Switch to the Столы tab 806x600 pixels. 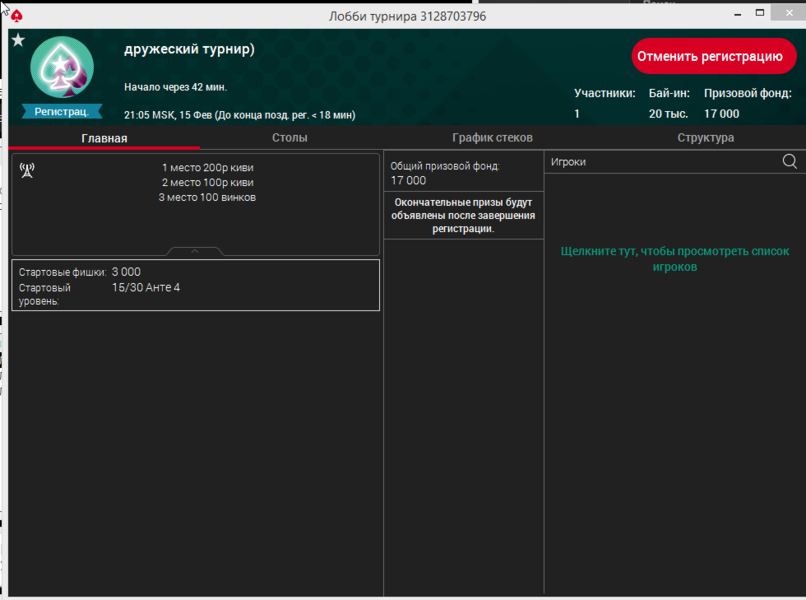[290, 138]
